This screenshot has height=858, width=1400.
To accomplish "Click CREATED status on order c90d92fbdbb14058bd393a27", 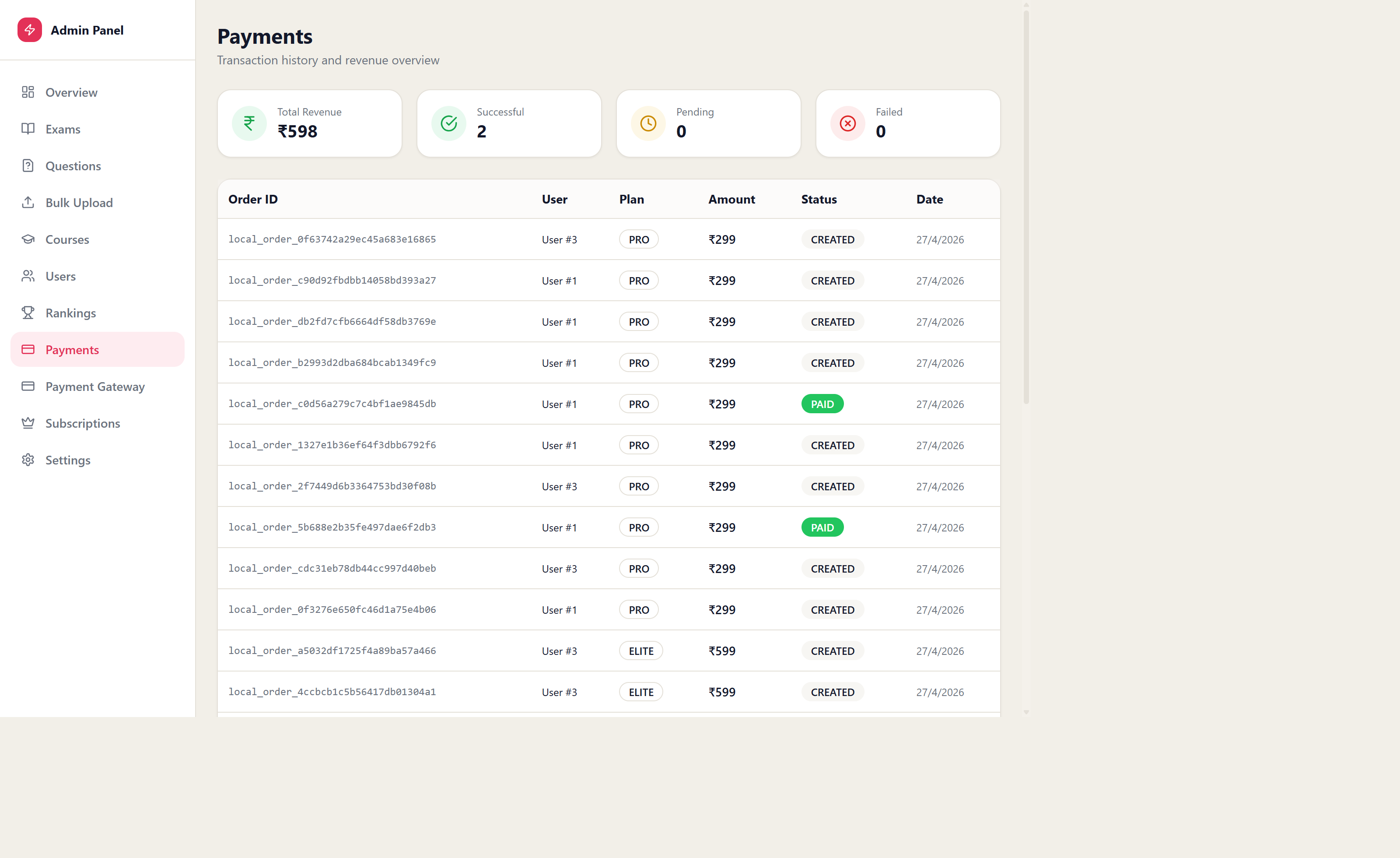I will click(x=833, y=280).
